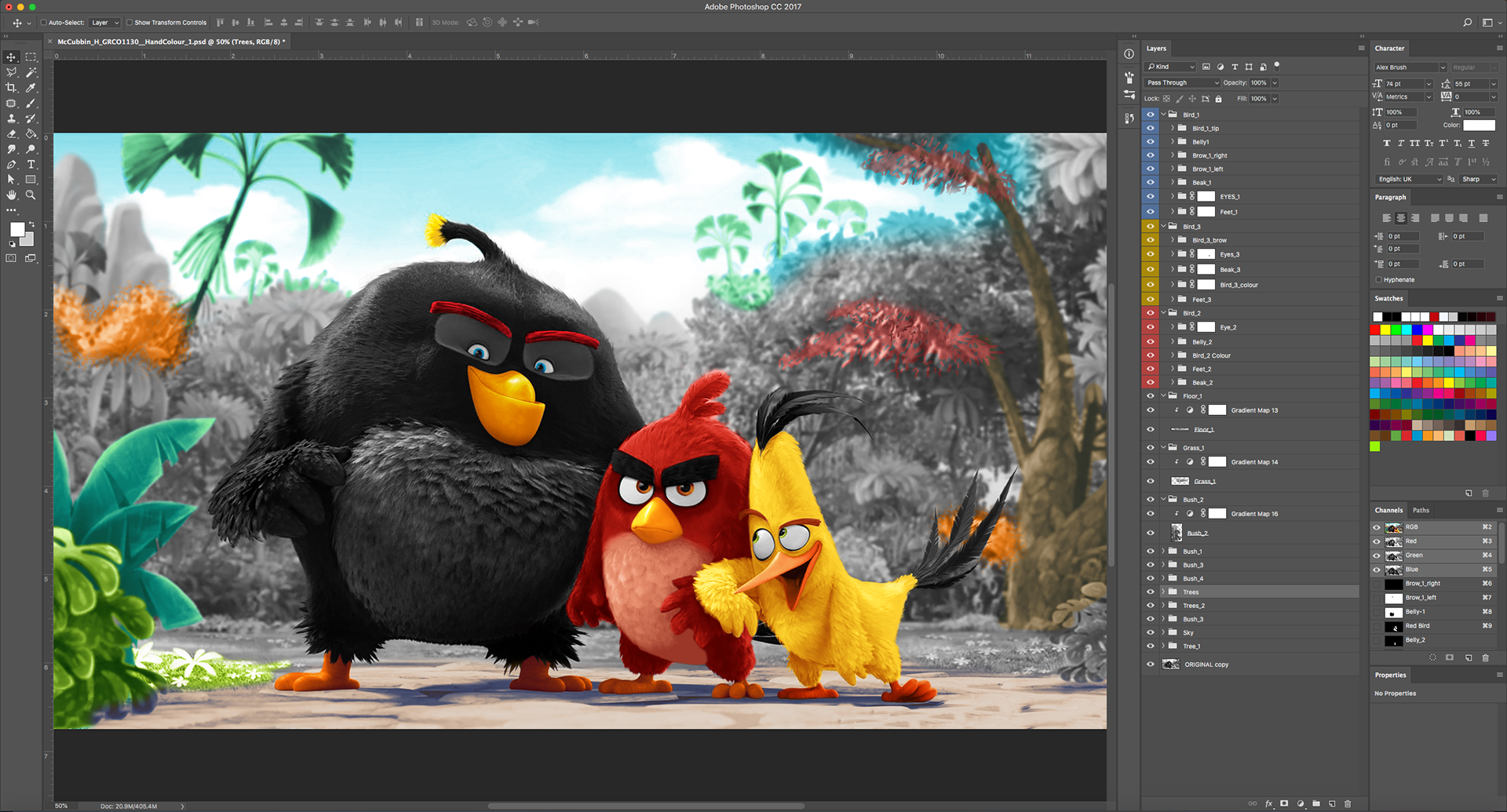Screen dimensions: 1507x812
Task: Click the foreground color swatch
Action: tap(17, 229)
